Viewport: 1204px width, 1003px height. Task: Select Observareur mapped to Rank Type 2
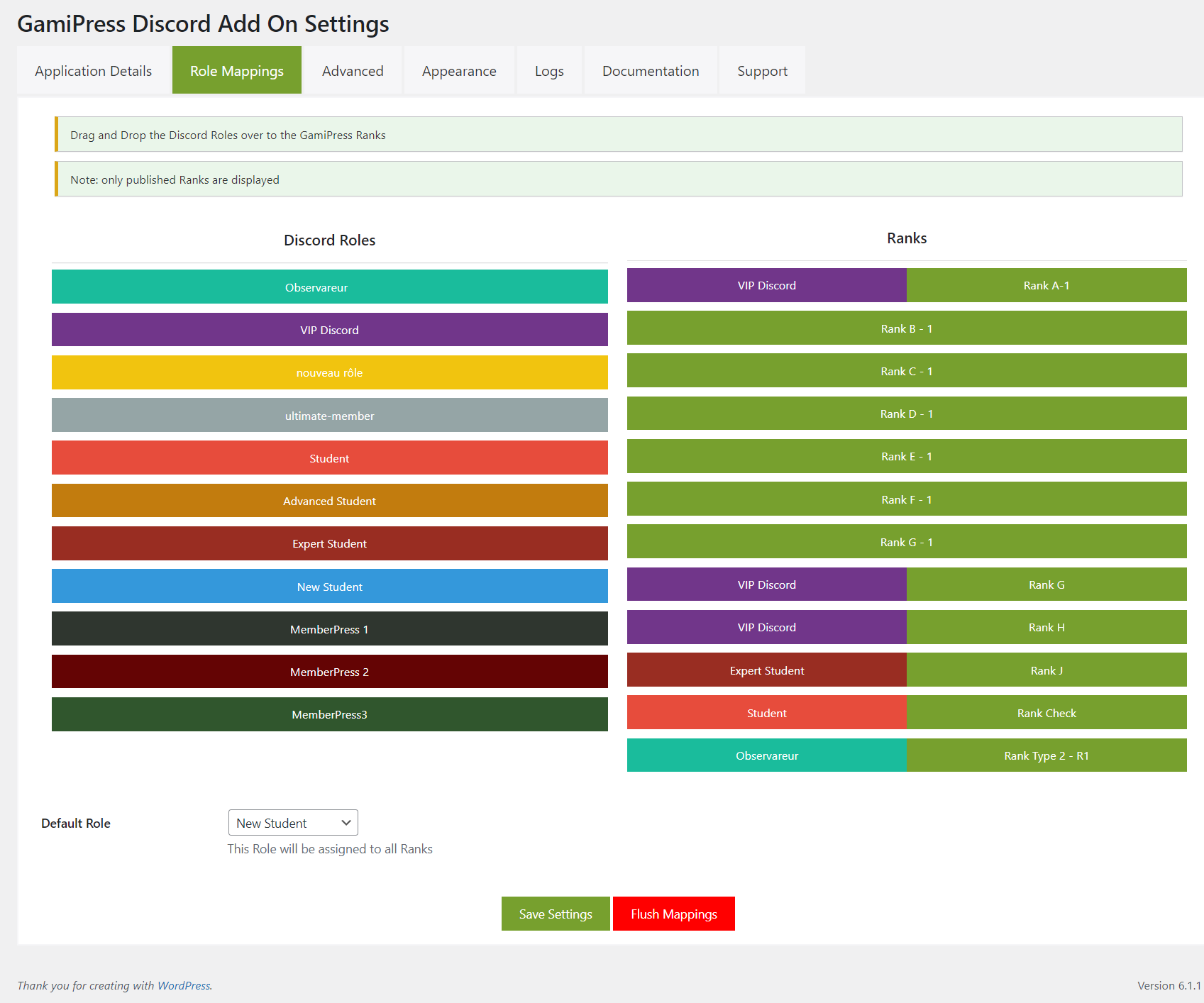(766, 755)
